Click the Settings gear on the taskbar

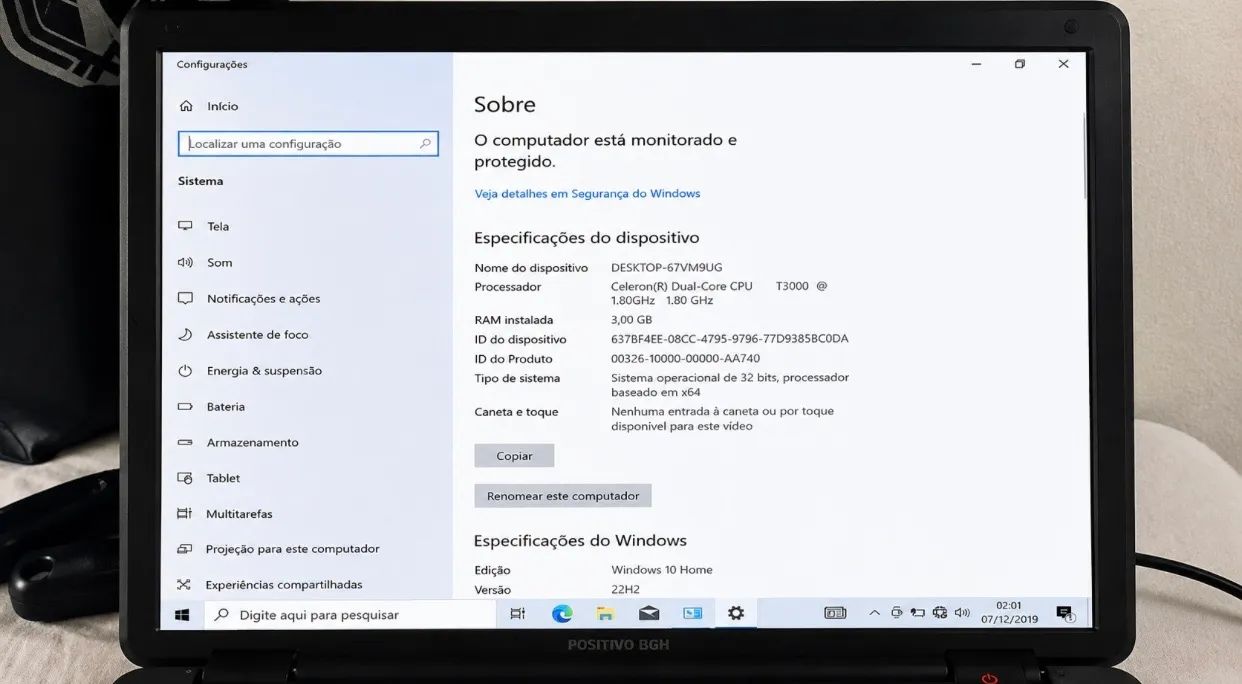(x=736, y=614)
